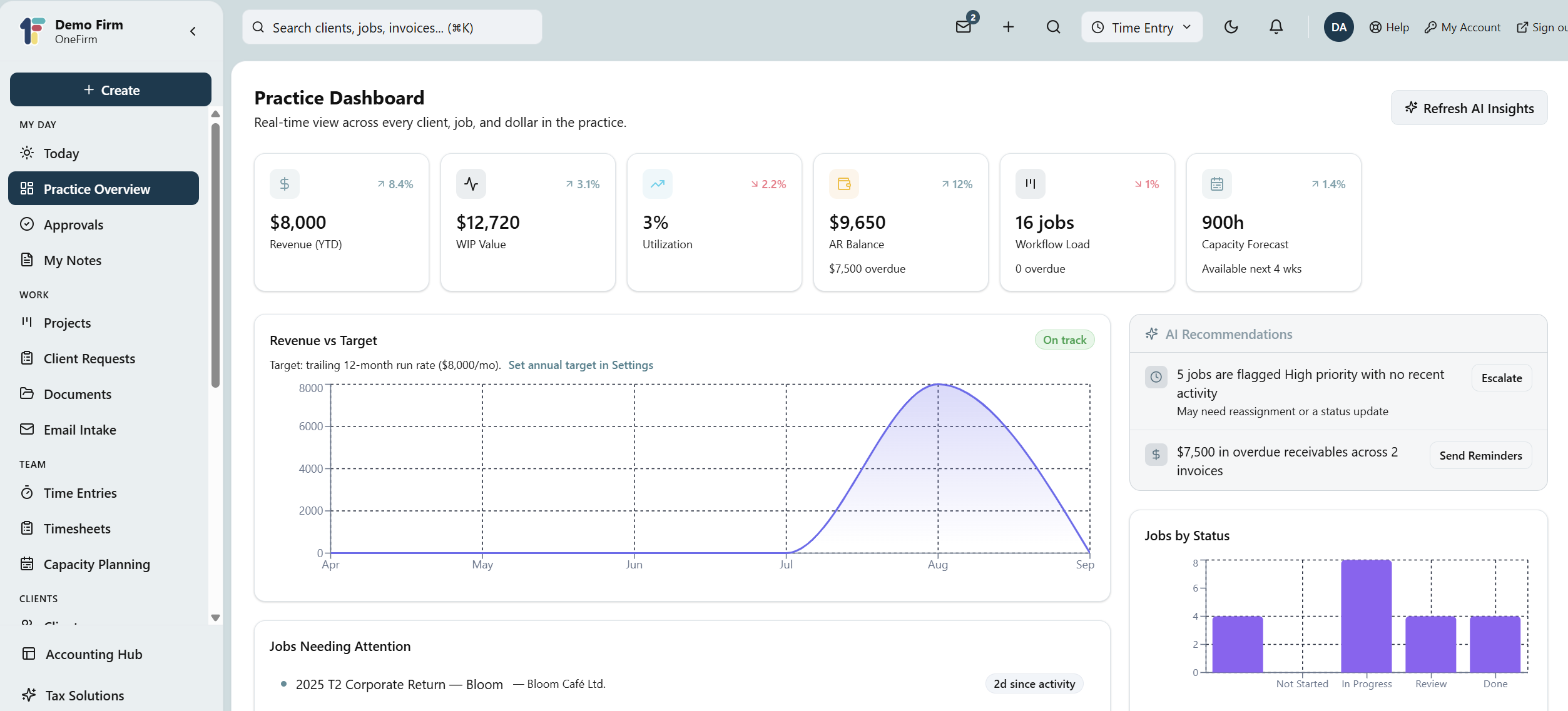
Task: Open Client Requests section
Action: click(103, 358)
